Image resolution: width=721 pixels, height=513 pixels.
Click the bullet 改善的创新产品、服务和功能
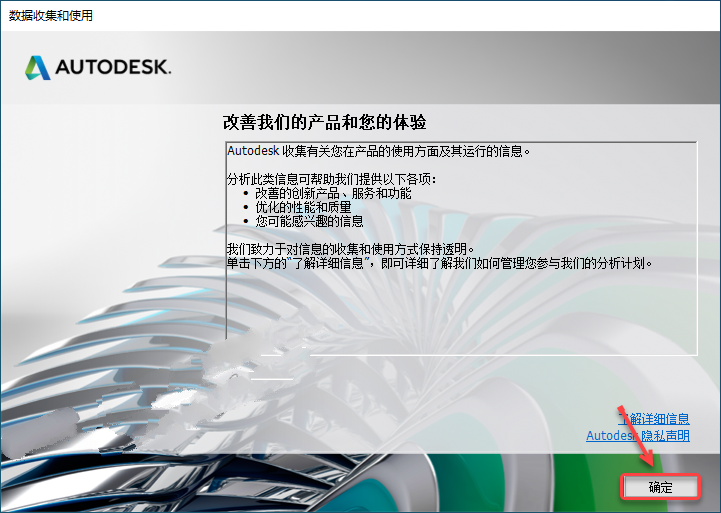tap(333, 193)
